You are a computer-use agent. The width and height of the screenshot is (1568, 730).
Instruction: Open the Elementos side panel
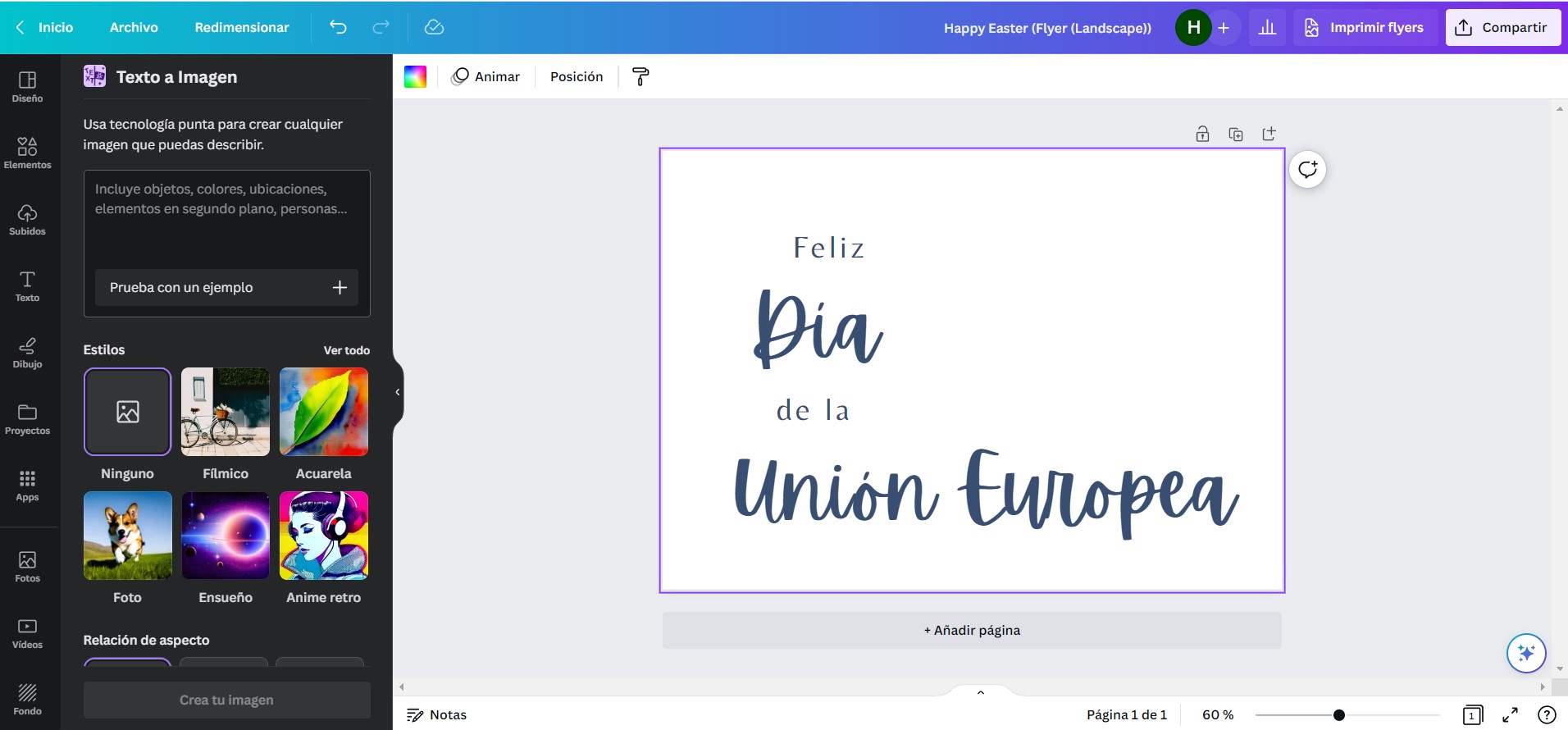27,153
